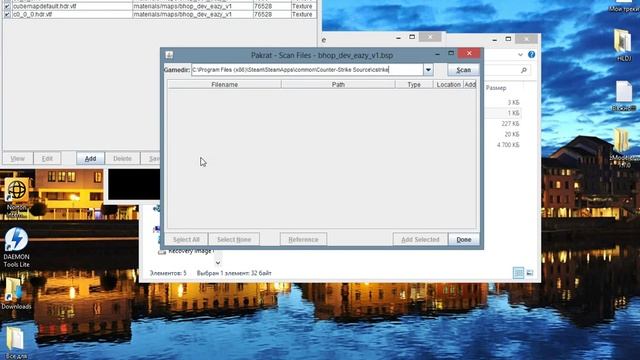The height and width of the screenshot is (360, 640).
Task: Click the View button in main Pakrat window
Action: (18, 158)
